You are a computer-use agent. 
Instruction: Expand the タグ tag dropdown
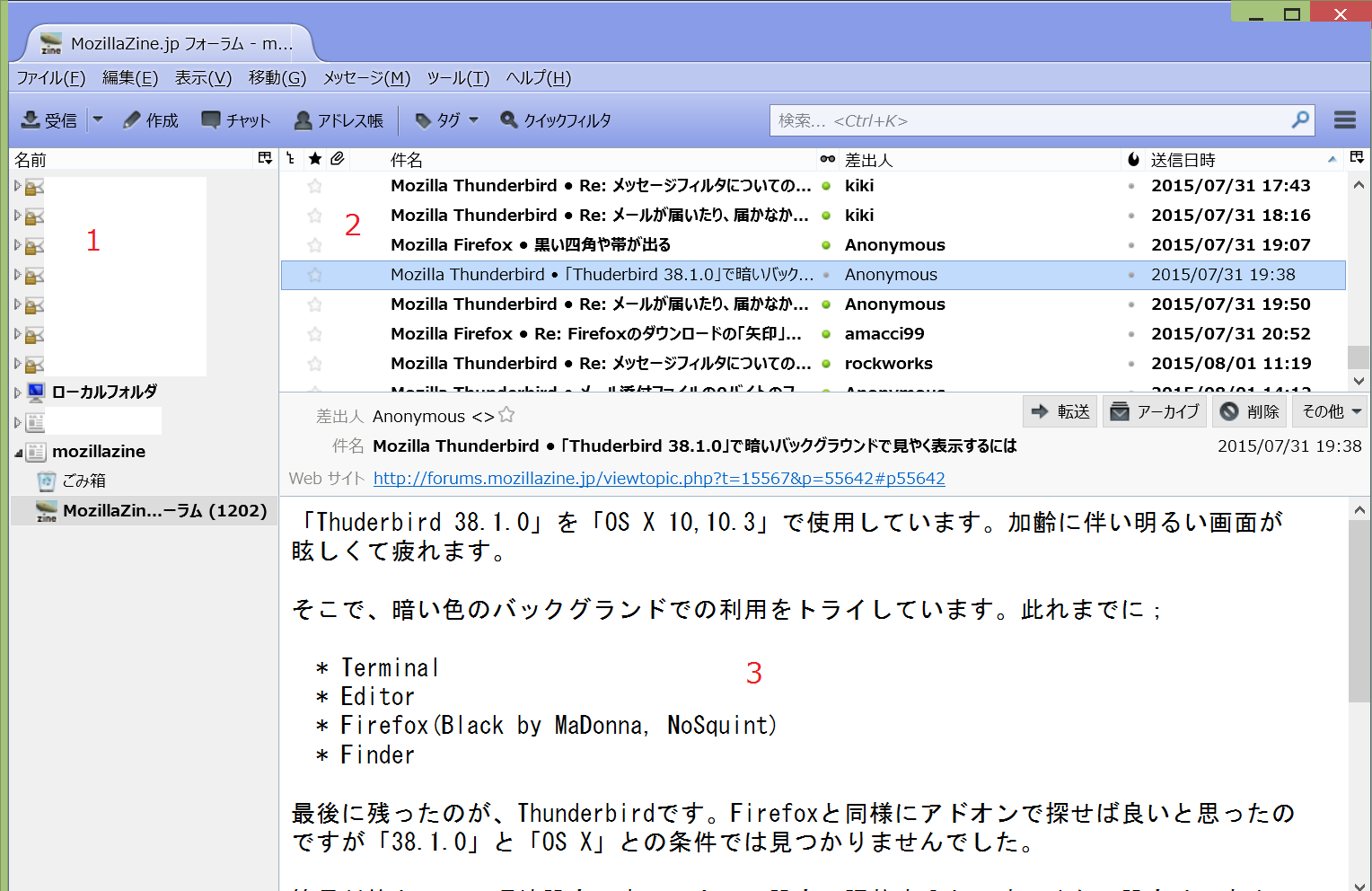pos(473,119)
